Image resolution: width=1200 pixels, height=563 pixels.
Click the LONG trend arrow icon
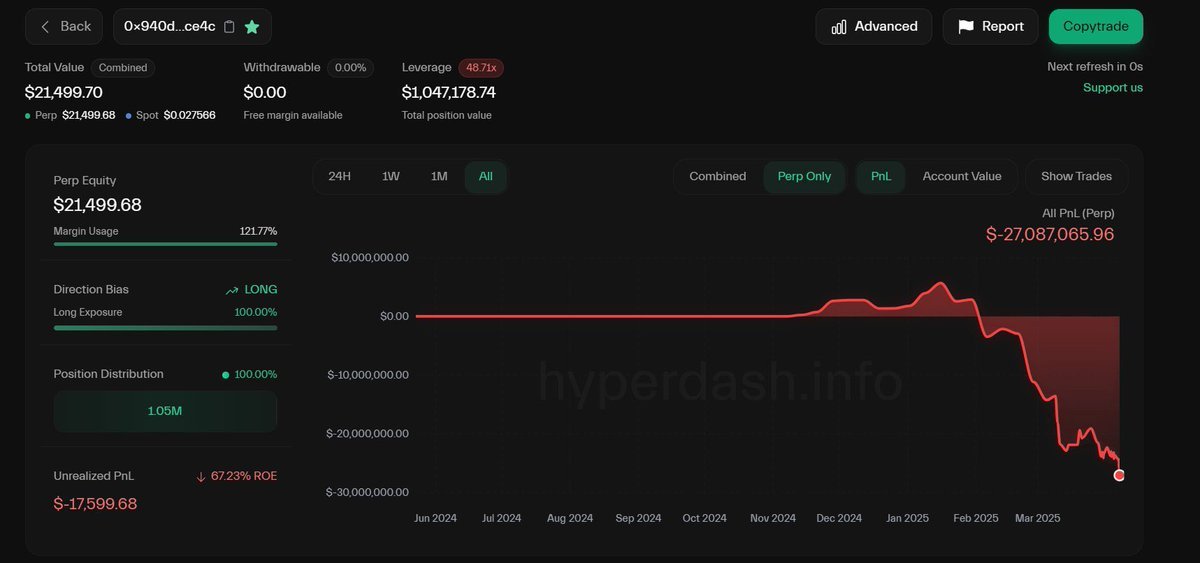pos(232,290)
